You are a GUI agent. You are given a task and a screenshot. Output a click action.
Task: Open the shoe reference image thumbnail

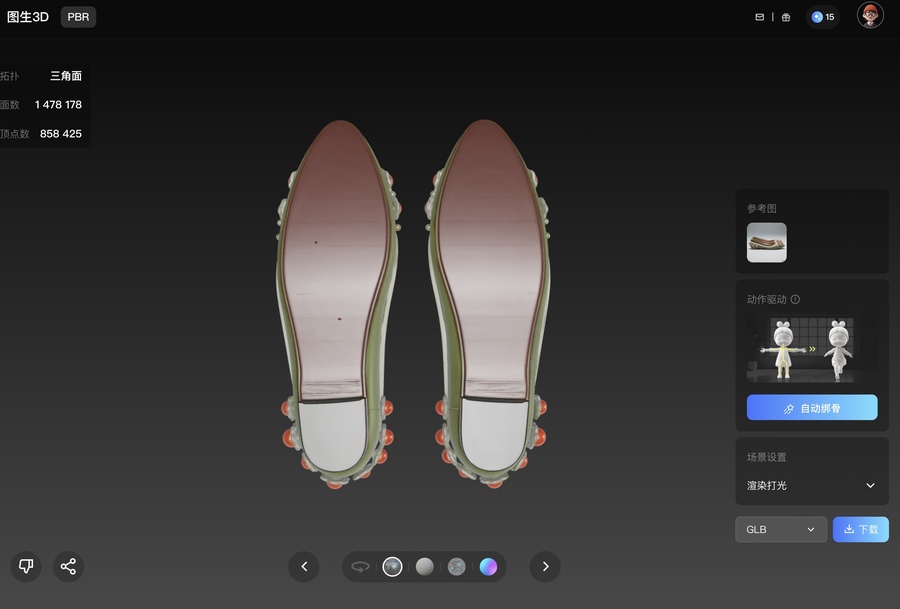coord(766,242)
